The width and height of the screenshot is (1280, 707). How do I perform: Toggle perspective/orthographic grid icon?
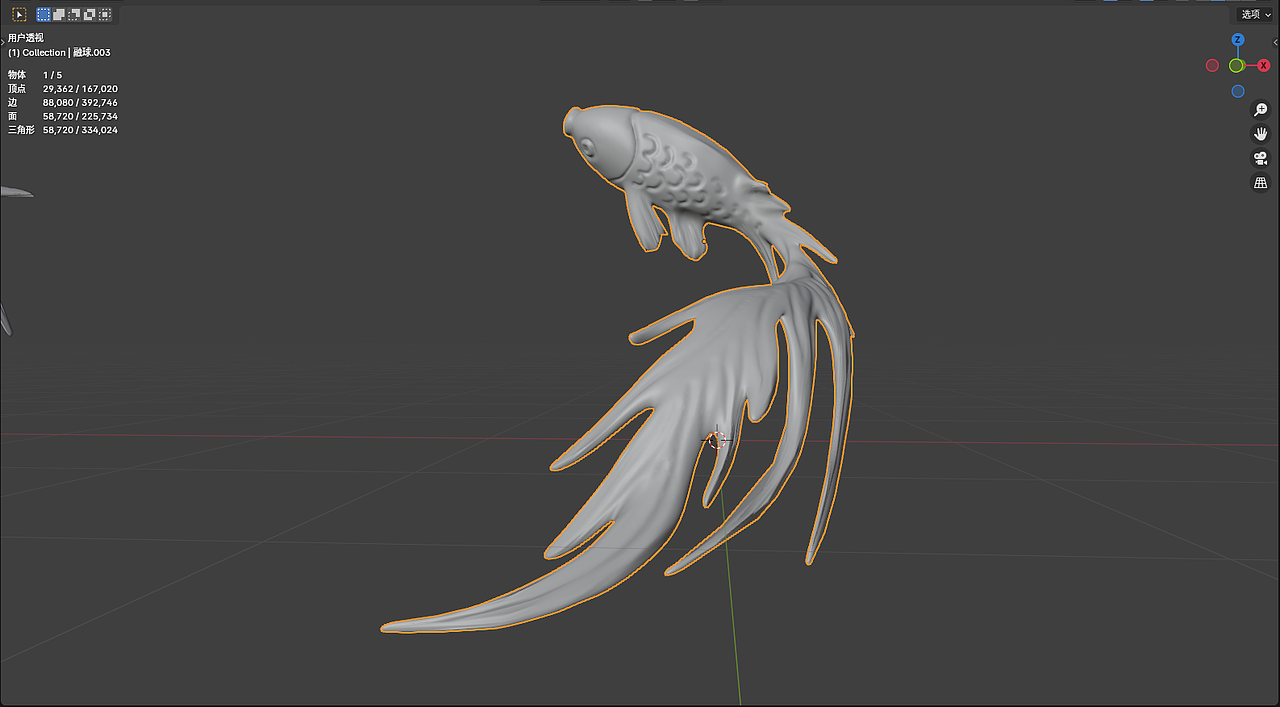pyautogui.click(x=1261, y=183)
